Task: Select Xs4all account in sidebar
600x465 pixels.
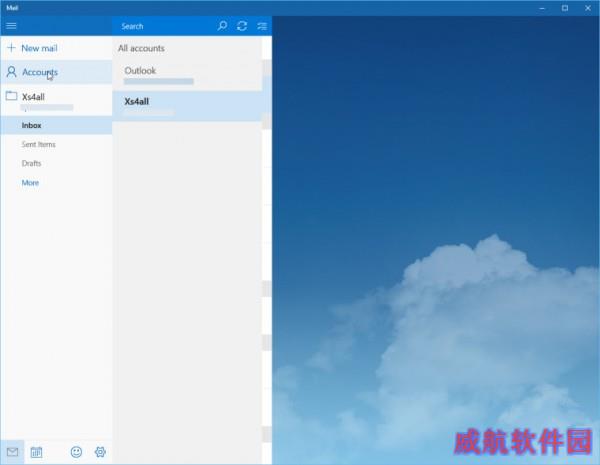Action: 56,100
